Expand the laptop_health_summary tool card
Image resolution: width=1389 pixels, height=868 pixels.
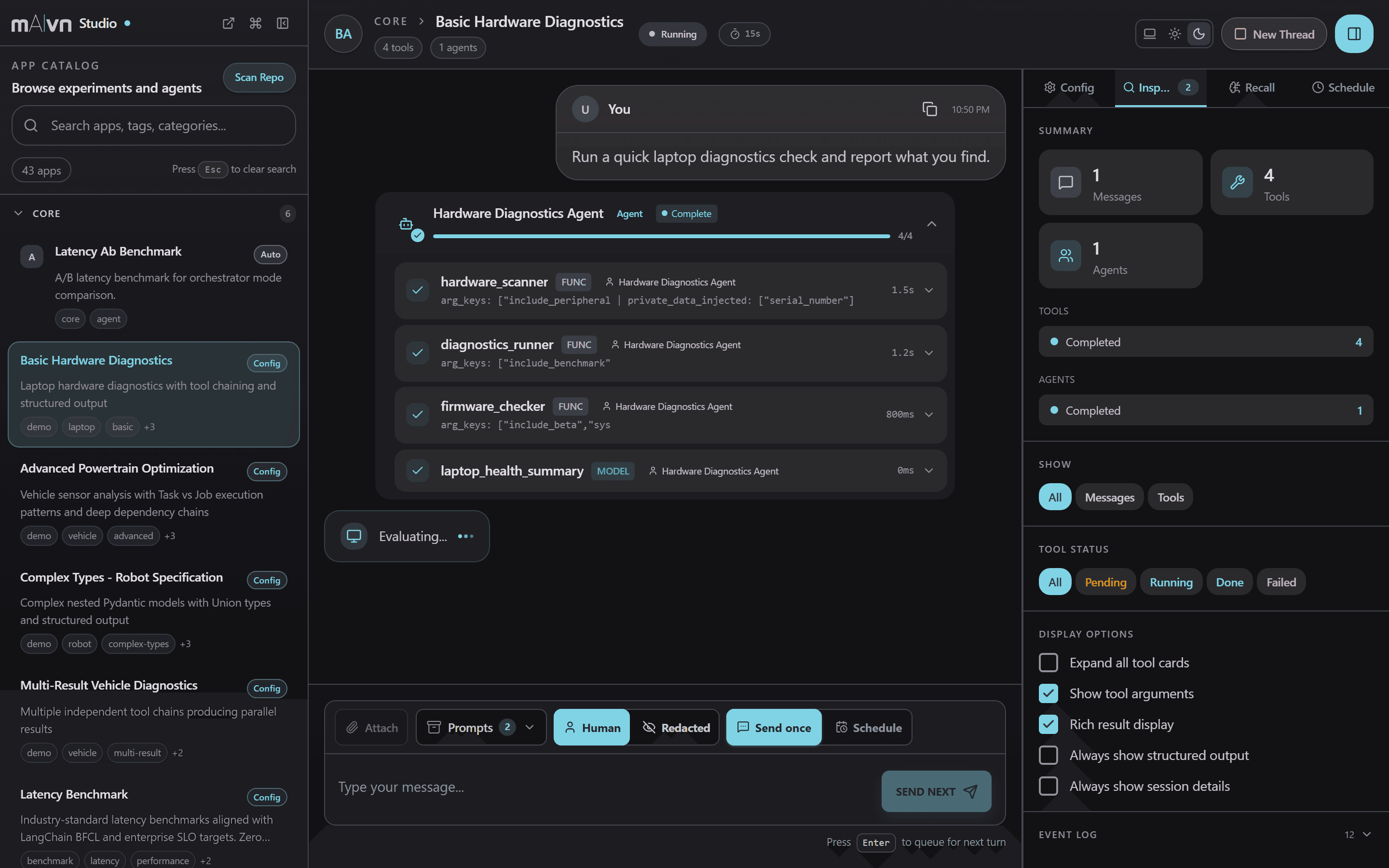[929, 471]
